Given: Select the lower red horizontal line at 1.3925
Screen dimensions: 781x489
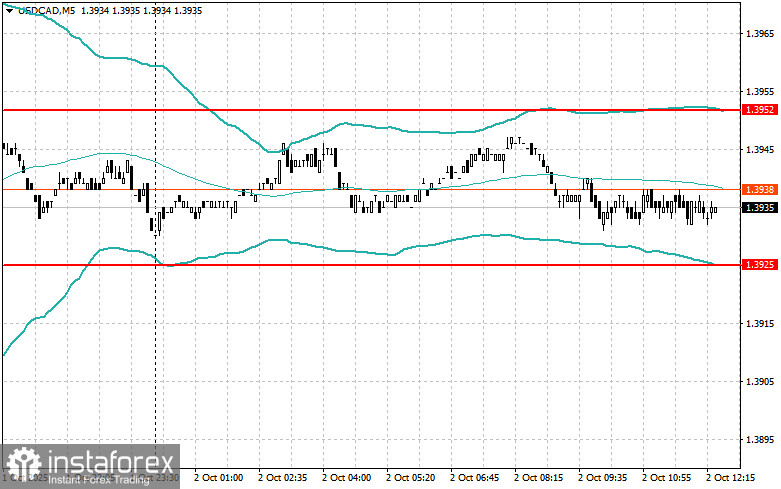Looking at the screenshot, I should click(x=372, y=265).
